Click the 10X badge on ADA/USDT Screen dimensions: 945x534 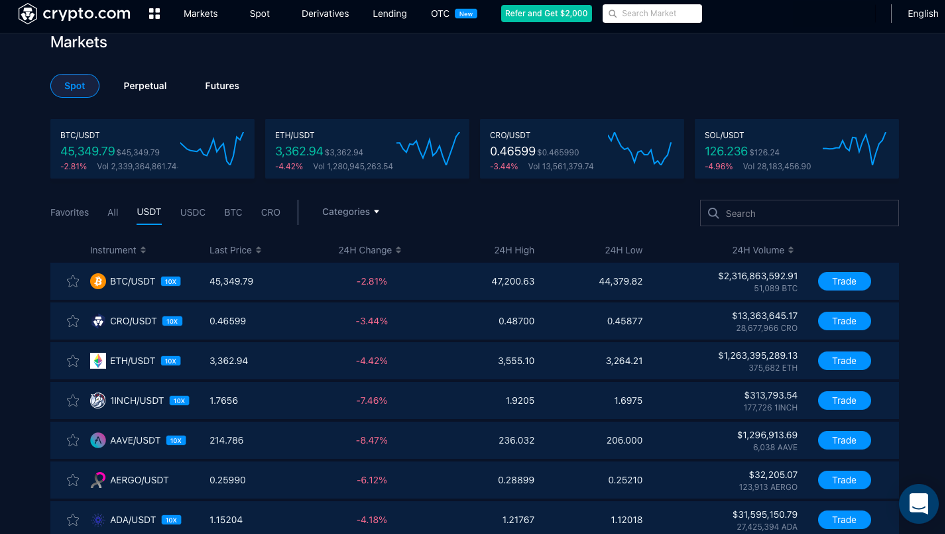click(171, 520)
